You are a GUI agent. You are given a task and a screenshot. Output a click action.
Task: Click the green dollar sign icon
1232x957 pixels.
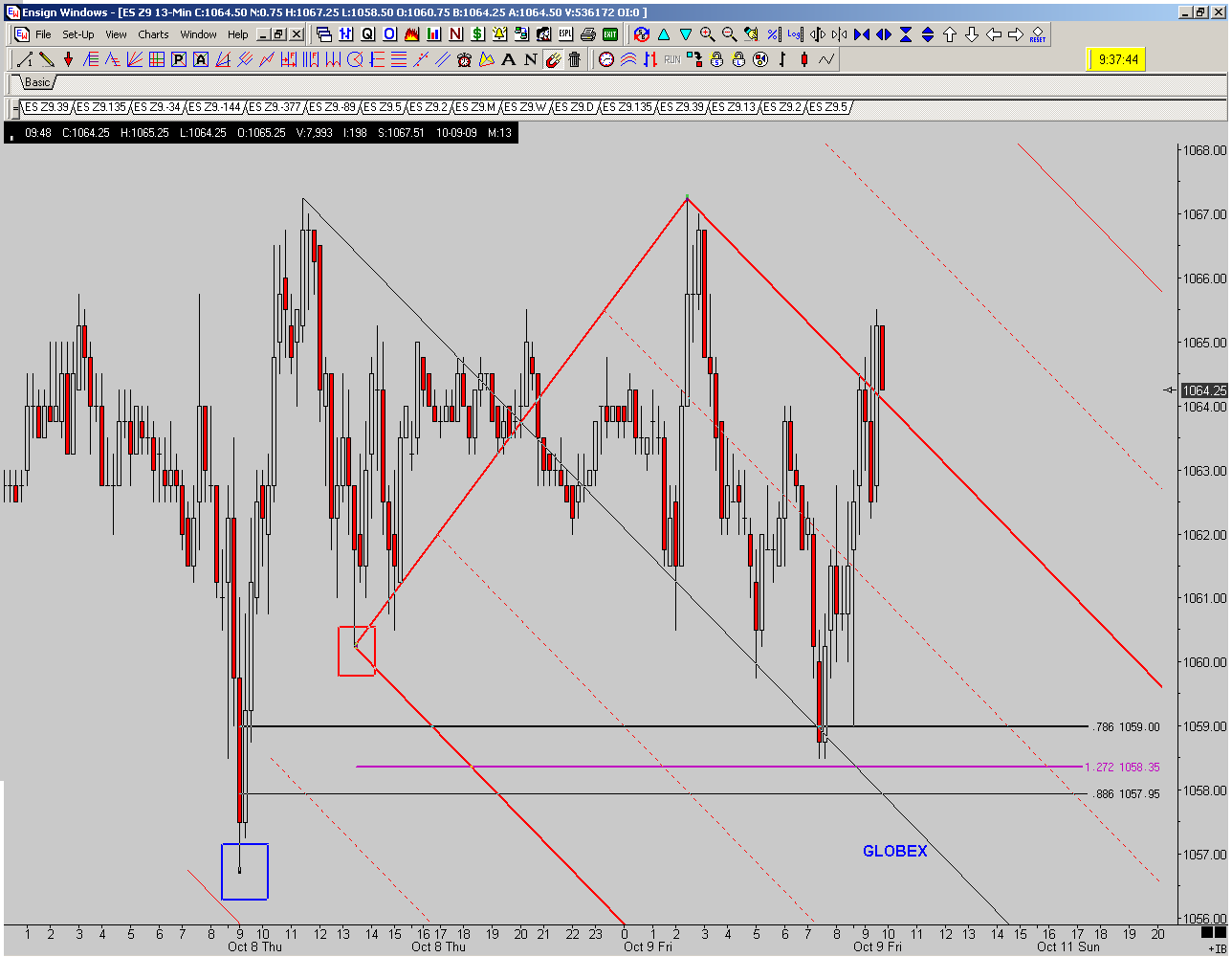pyautogui.click(x=476, y=33)
